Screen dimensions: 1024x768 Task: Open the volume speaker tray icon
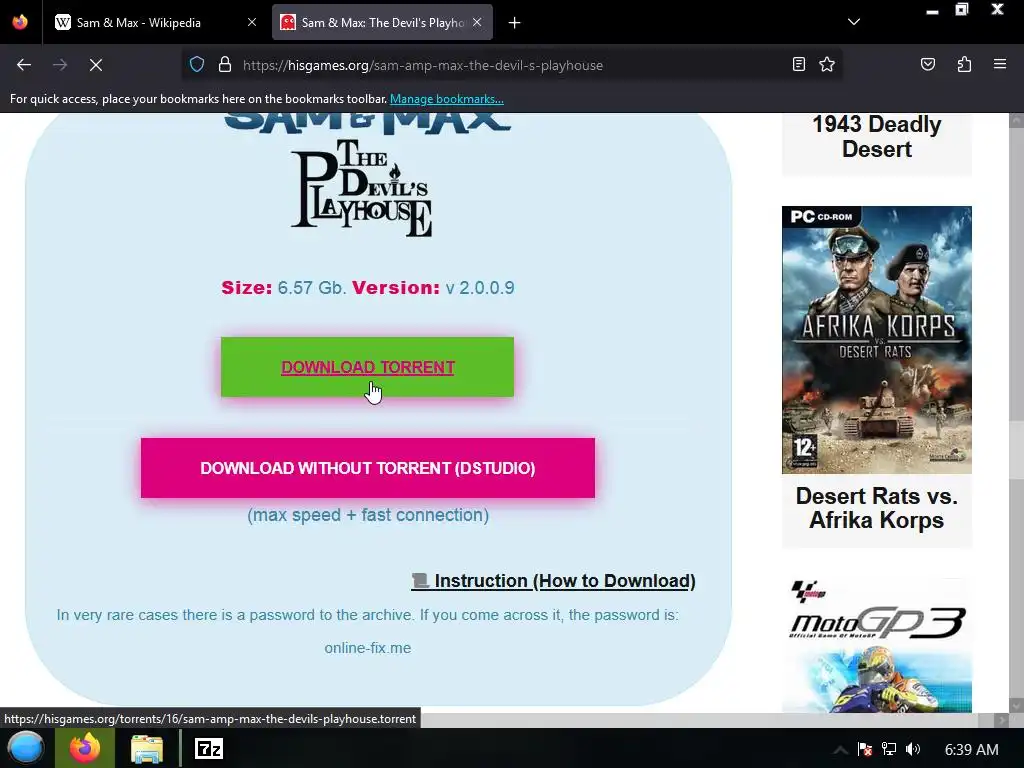[x=913, y=750]
